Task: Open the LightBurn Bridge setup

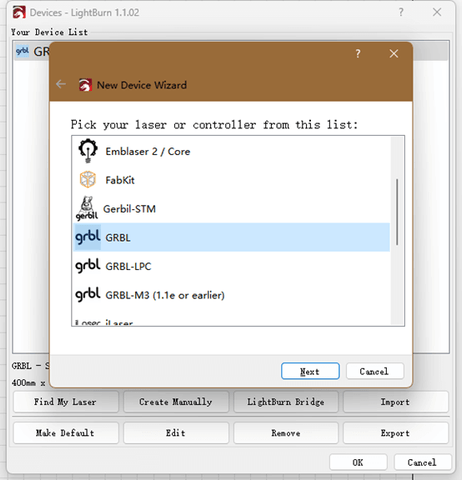Action: coord(286,402)
